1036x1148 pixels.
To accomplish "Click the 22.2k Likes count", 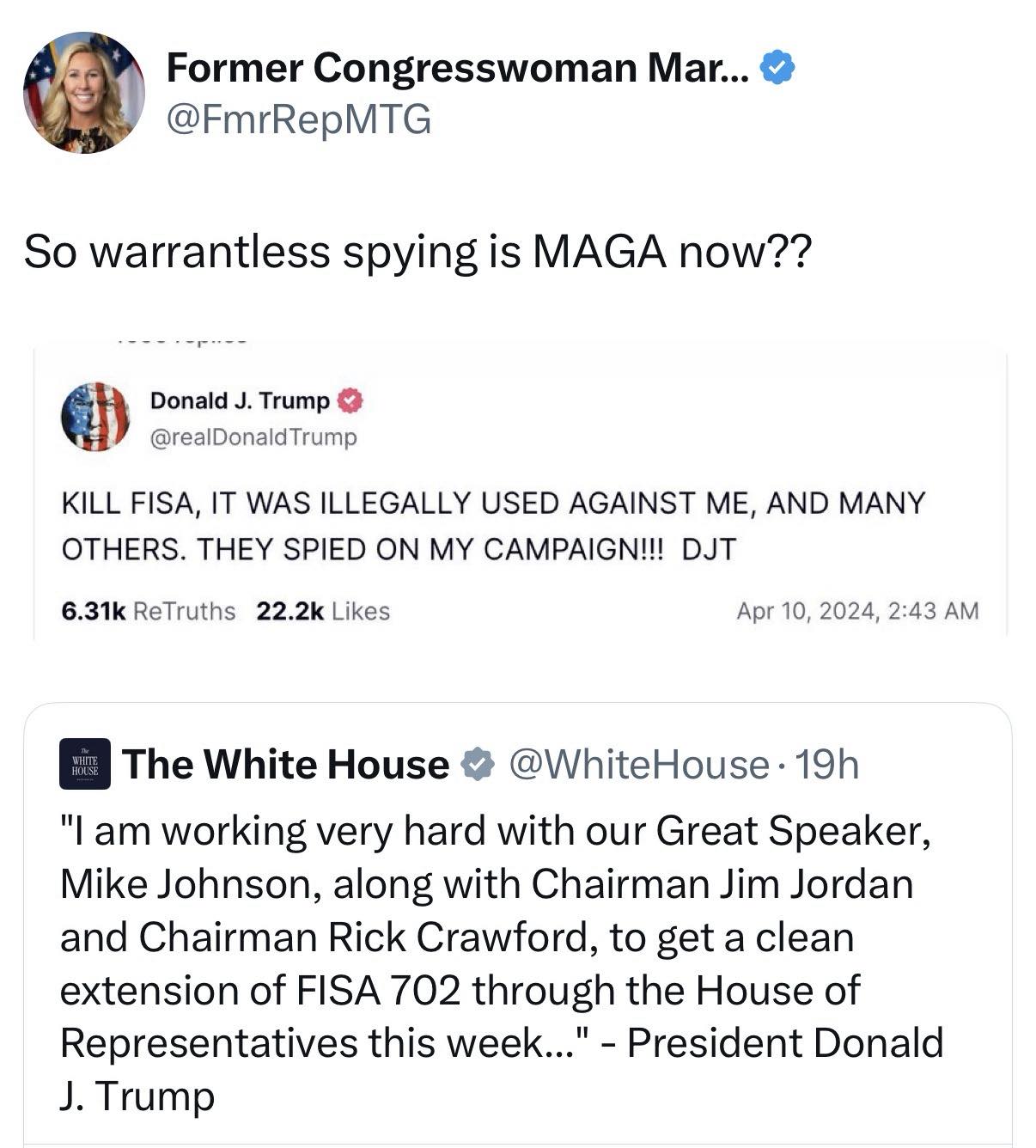I will (x=323, y=611).
